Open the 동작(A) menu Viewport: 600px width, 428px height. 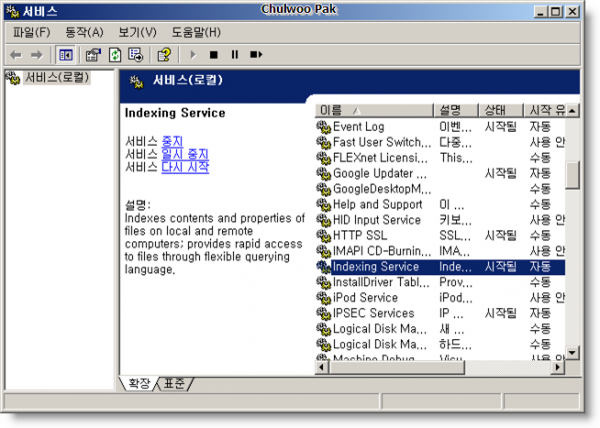[x=84, y=32]
